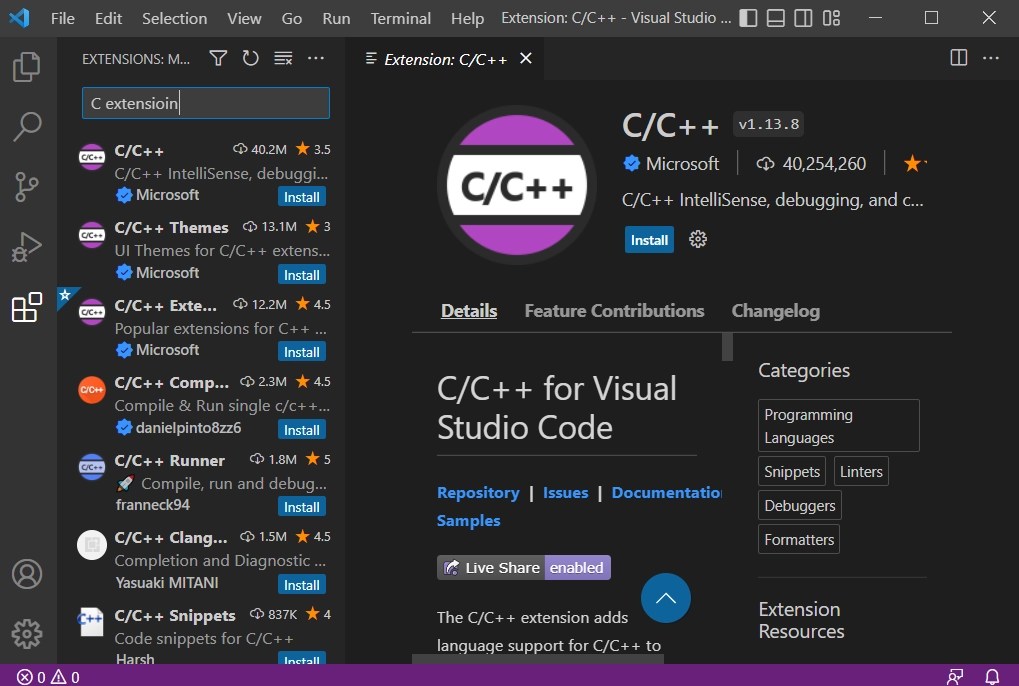Image resolution: width=1019 pixels, height=686 pixels.
Task: Open editor more actions ellipsis
Action: [x=990, y=58]
